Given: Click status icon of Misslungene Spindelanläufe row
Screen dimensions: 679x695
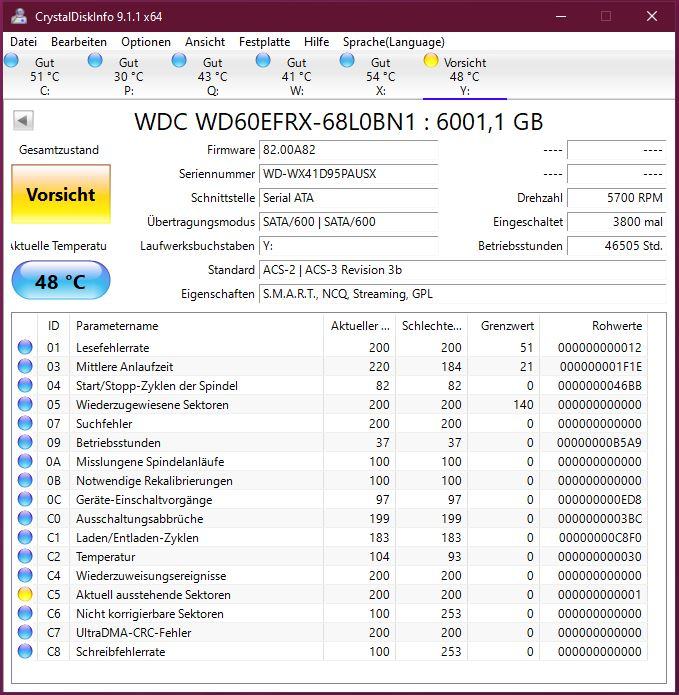Looking at the screenshot, I should click(25, 461).
